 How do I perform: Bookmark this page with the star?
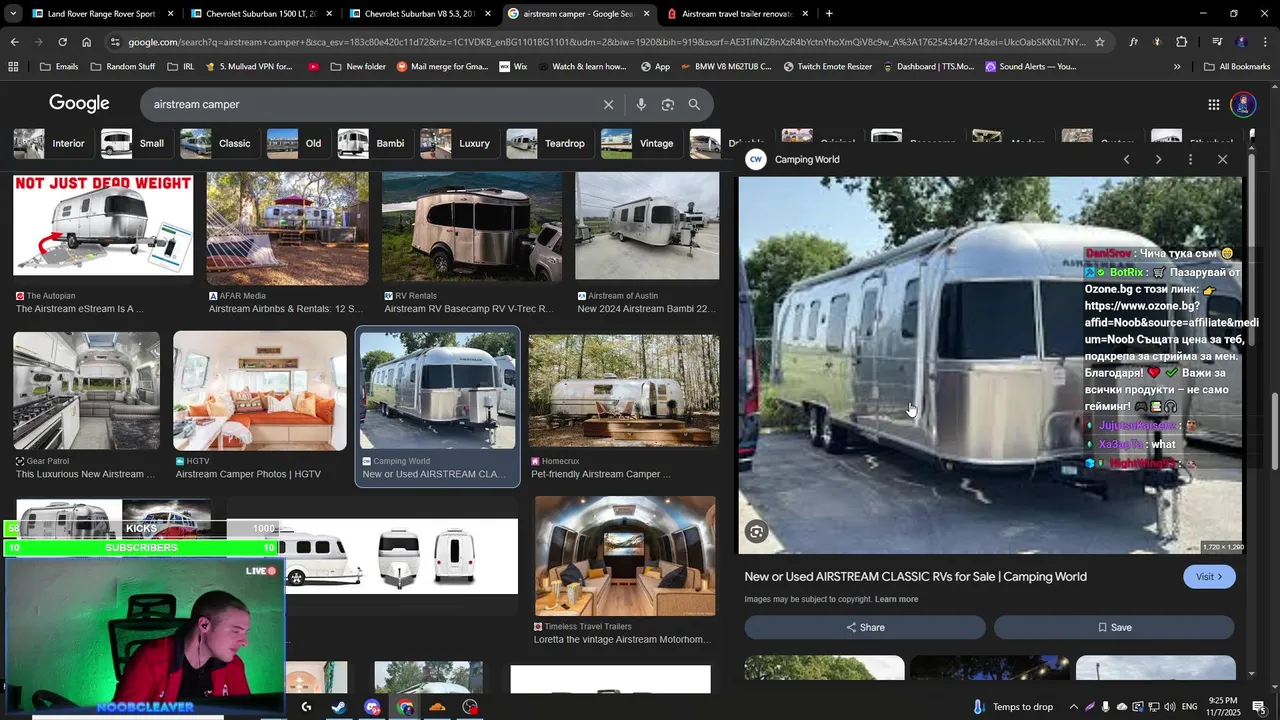click(1100, 42)
